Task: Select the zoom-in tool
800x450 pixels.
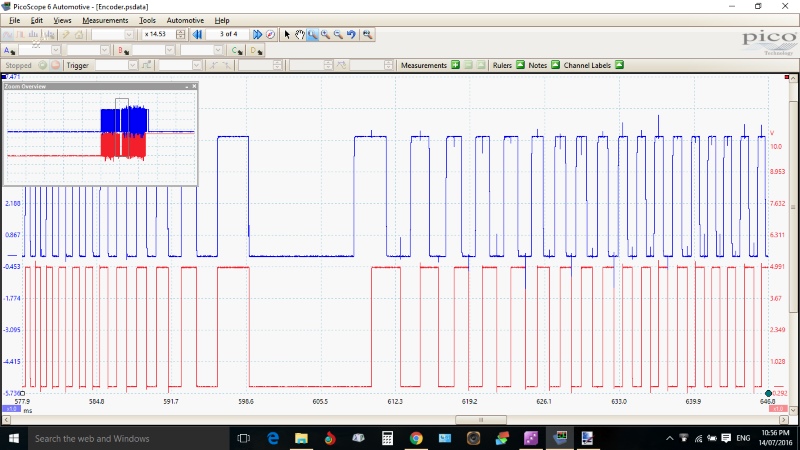Action: 325,34
